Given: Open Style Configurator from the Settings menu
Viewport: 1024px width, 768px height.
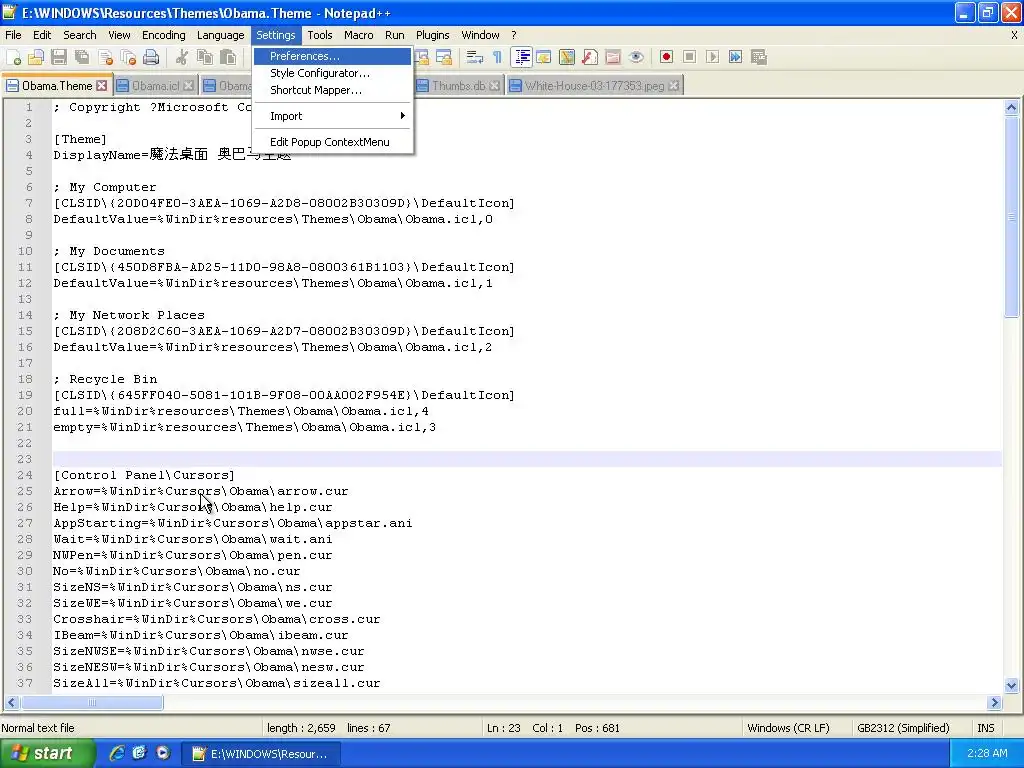Looking at the screenshot, I should (333, 73).
